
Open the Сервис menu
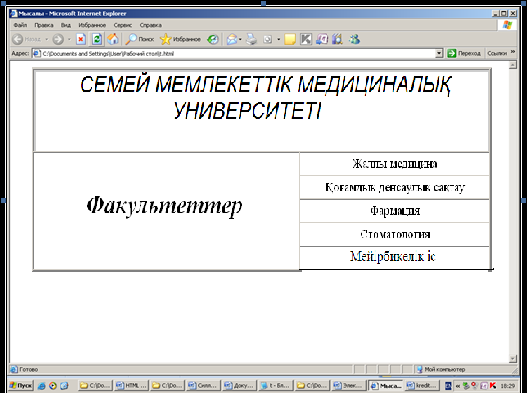[123, 25]
